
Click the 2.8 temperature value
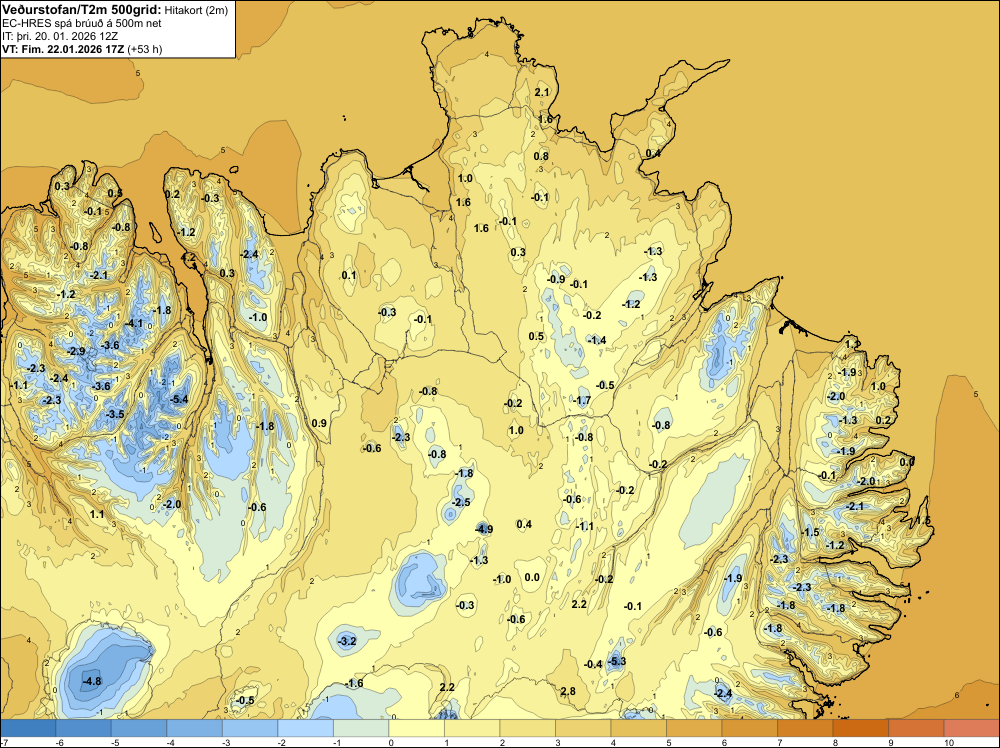tap(568, 691)
